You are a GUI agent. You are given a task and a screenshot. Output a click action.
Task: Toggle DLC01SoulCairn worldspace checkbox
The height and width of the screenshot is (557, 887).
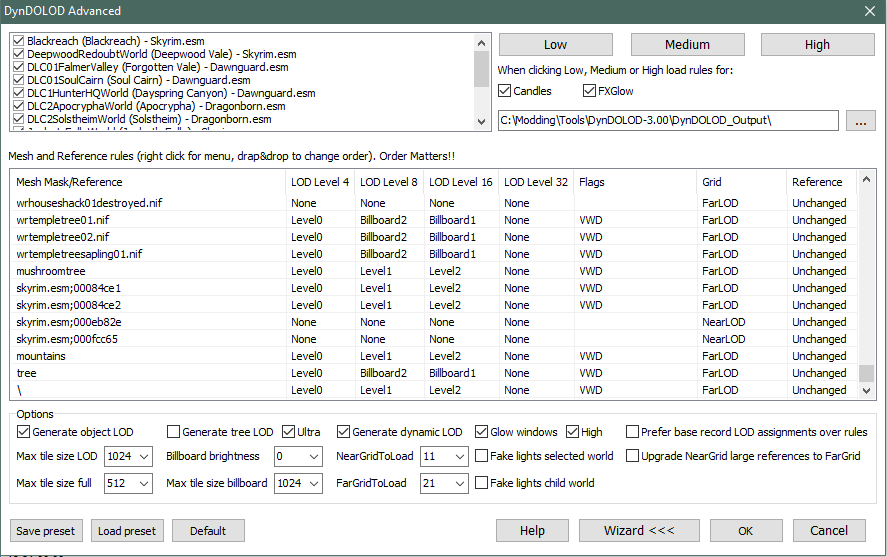tap(18, 80)
